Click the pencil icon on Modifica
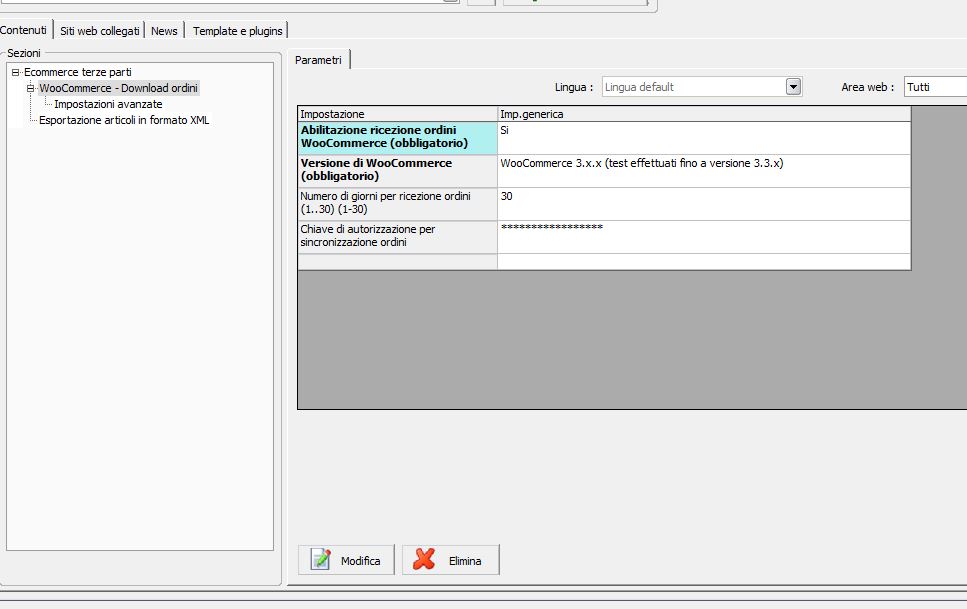 click(321, 560)
